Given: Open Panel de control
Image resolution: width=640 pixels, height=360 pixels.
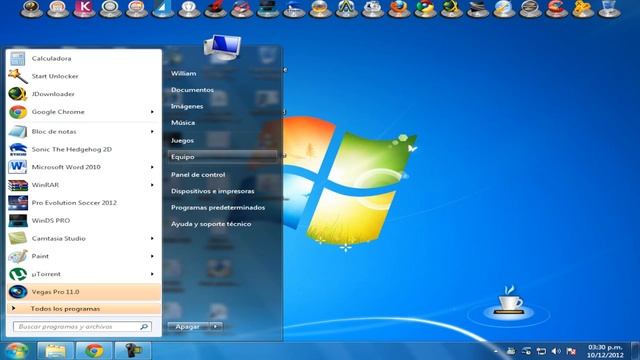Looking at the screenshot, I should click(198, 175).
